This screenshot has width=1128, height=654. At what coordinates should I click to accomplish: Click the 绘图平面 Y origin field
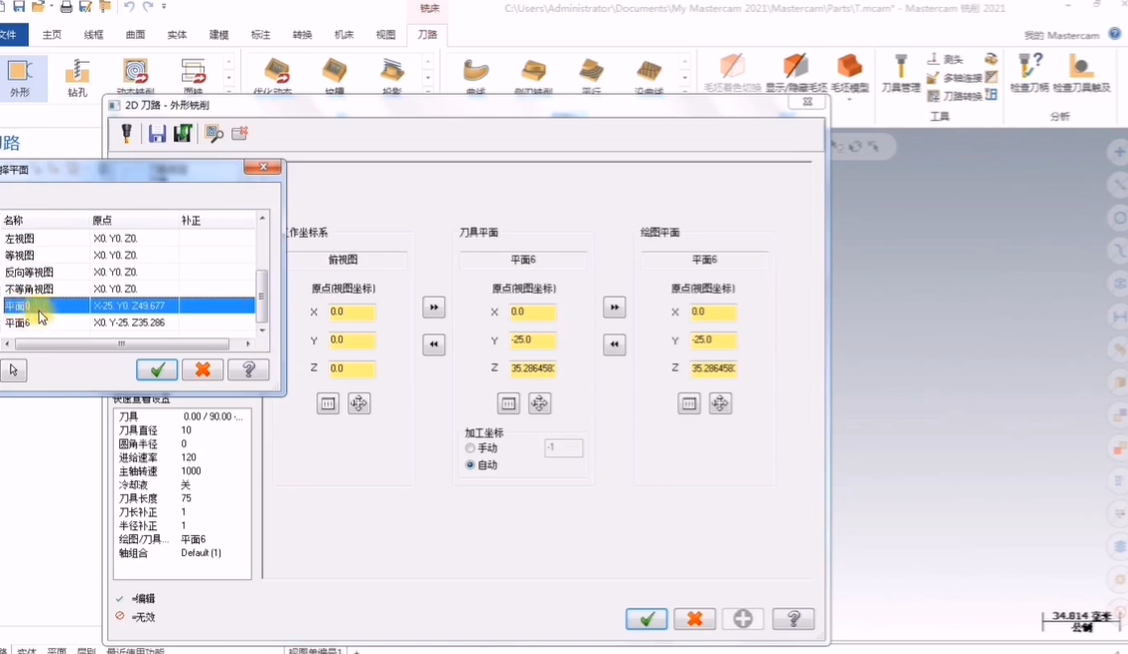tap(714, 340)
